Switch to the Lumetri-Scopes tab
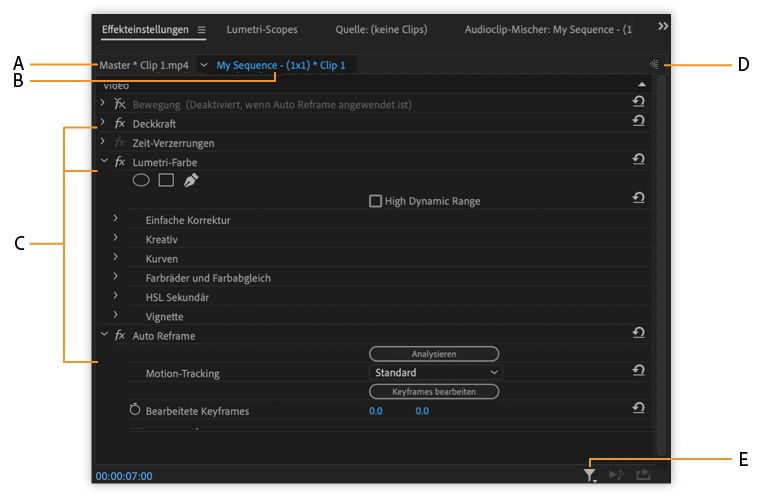 (262, 30)
